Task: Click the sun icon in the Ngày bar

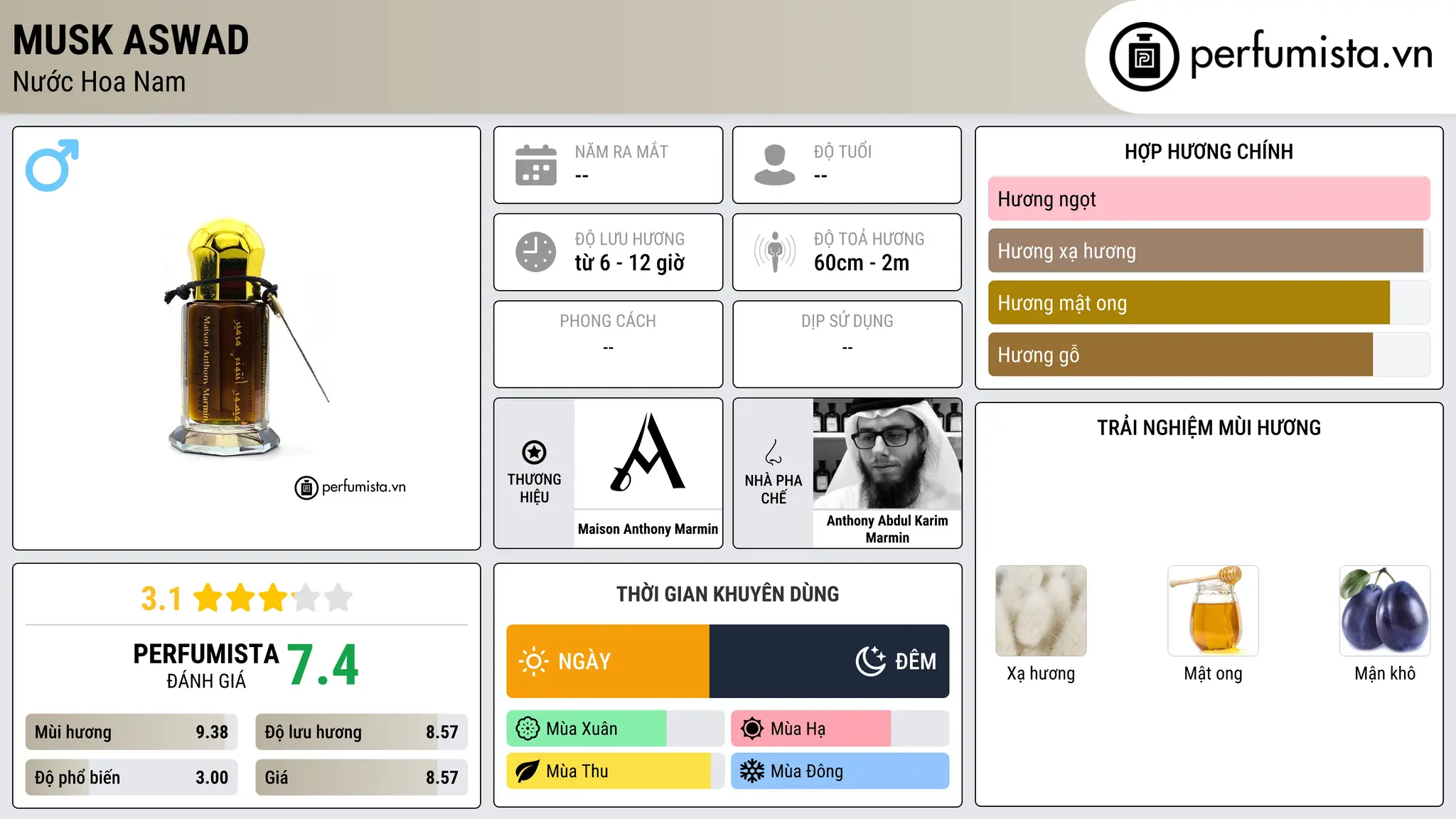Action: tap(533, 661)
